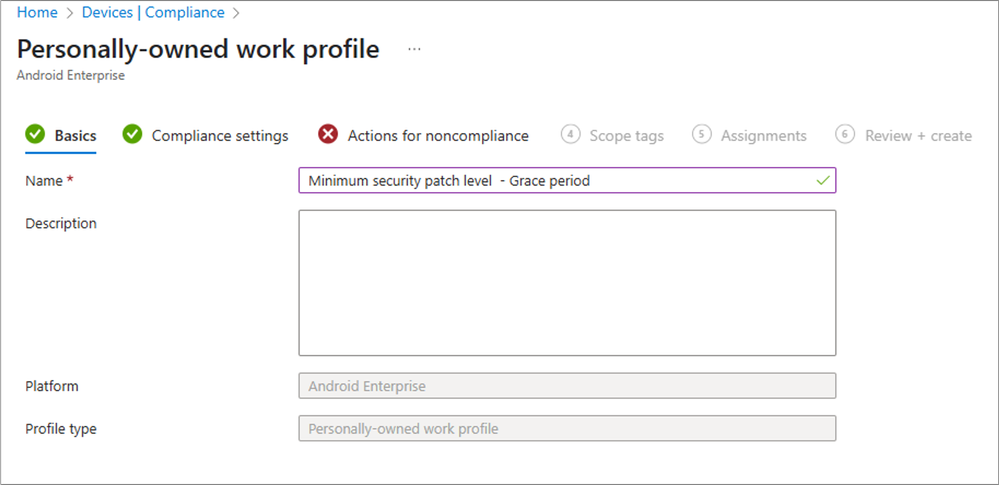Click the disabled Platform field
This screenshot has width=999, height=485.
tap(567, 386)
